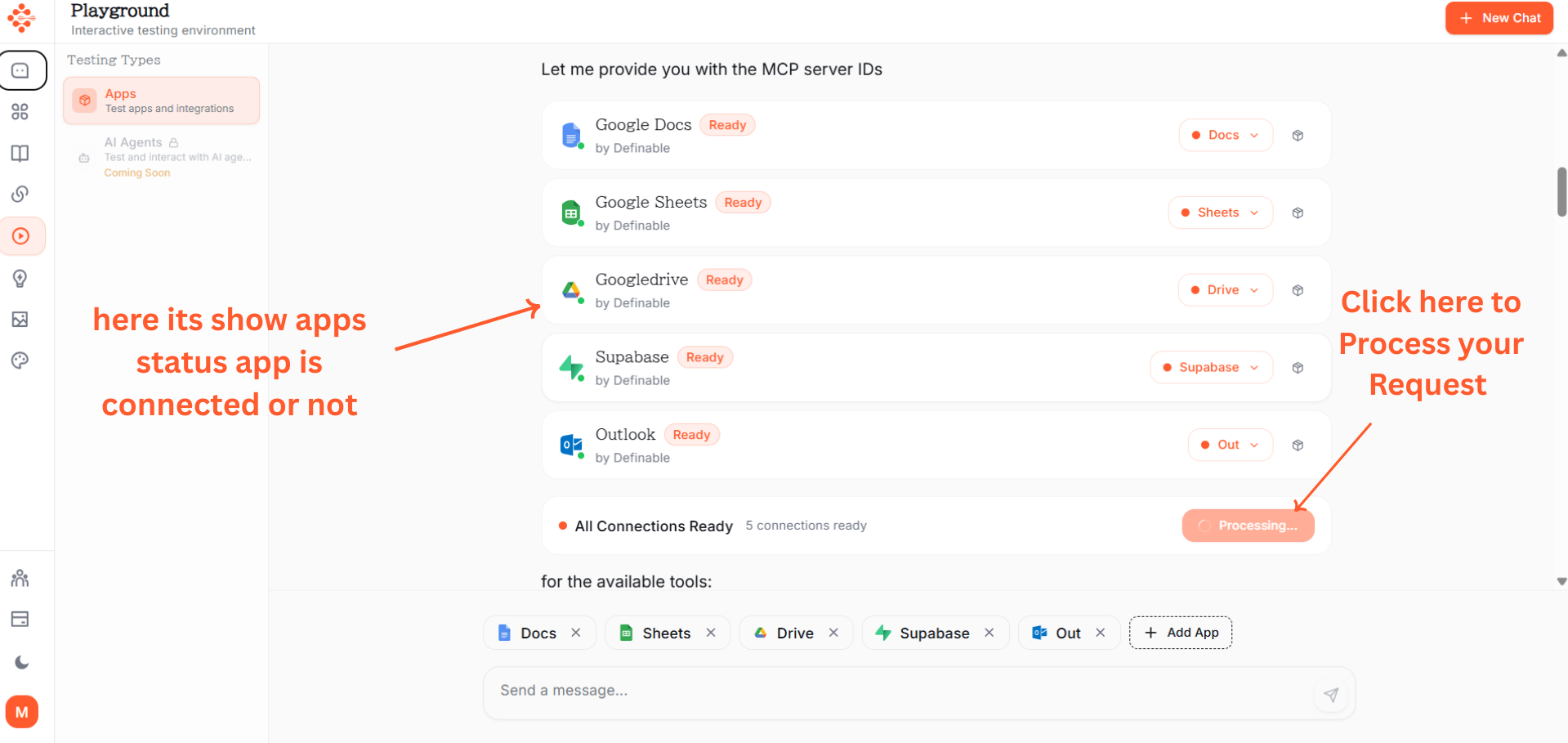The width and height of the screenshot is (1568, 743).
Task: Click the cube icon in Google Docs row
Action: [x=1298, y=136]
